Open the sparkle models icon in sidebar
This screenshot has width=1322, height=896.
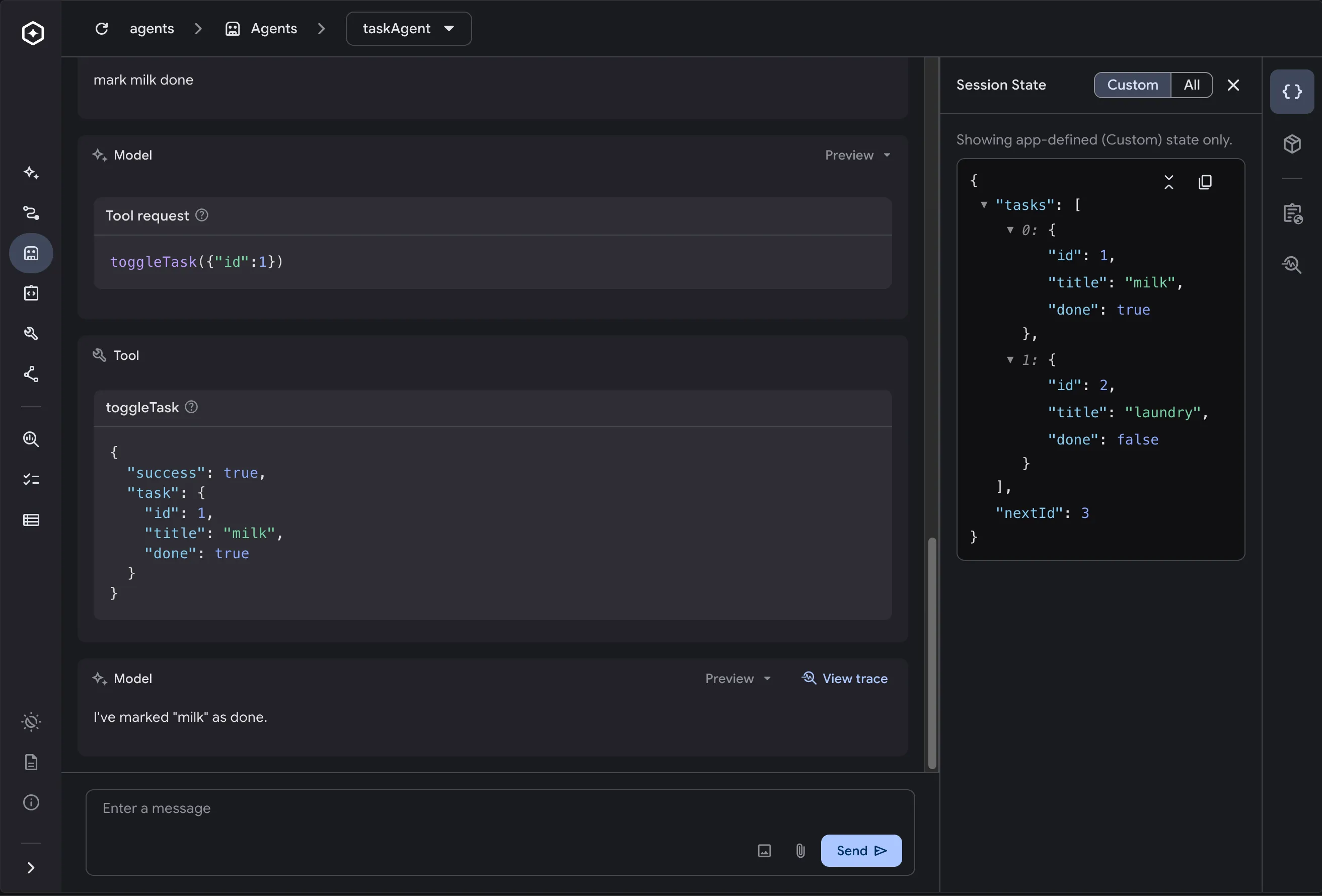[31, 173]
